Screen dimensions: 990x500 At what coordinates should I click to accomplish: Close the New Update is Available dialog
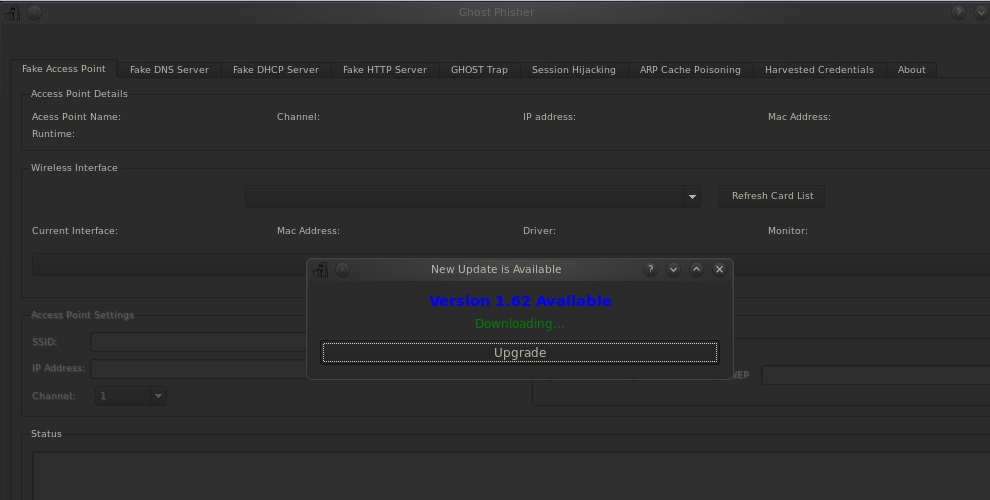pyautogui.click(x=719, y=269)
